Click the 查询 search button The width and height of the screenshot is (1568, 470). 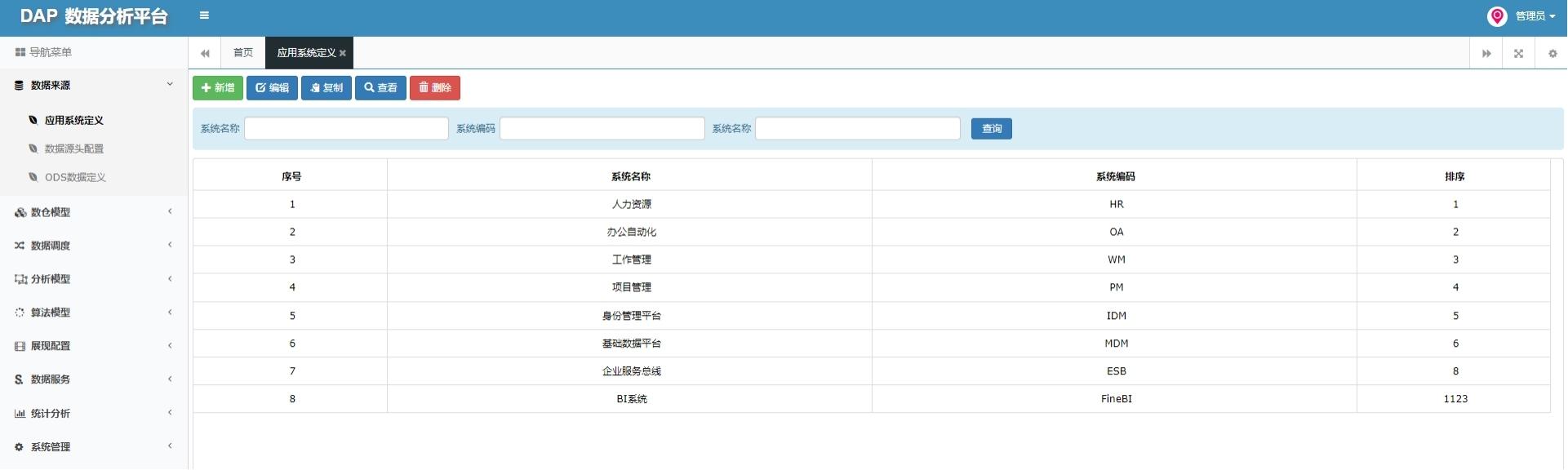pos(992,129)
